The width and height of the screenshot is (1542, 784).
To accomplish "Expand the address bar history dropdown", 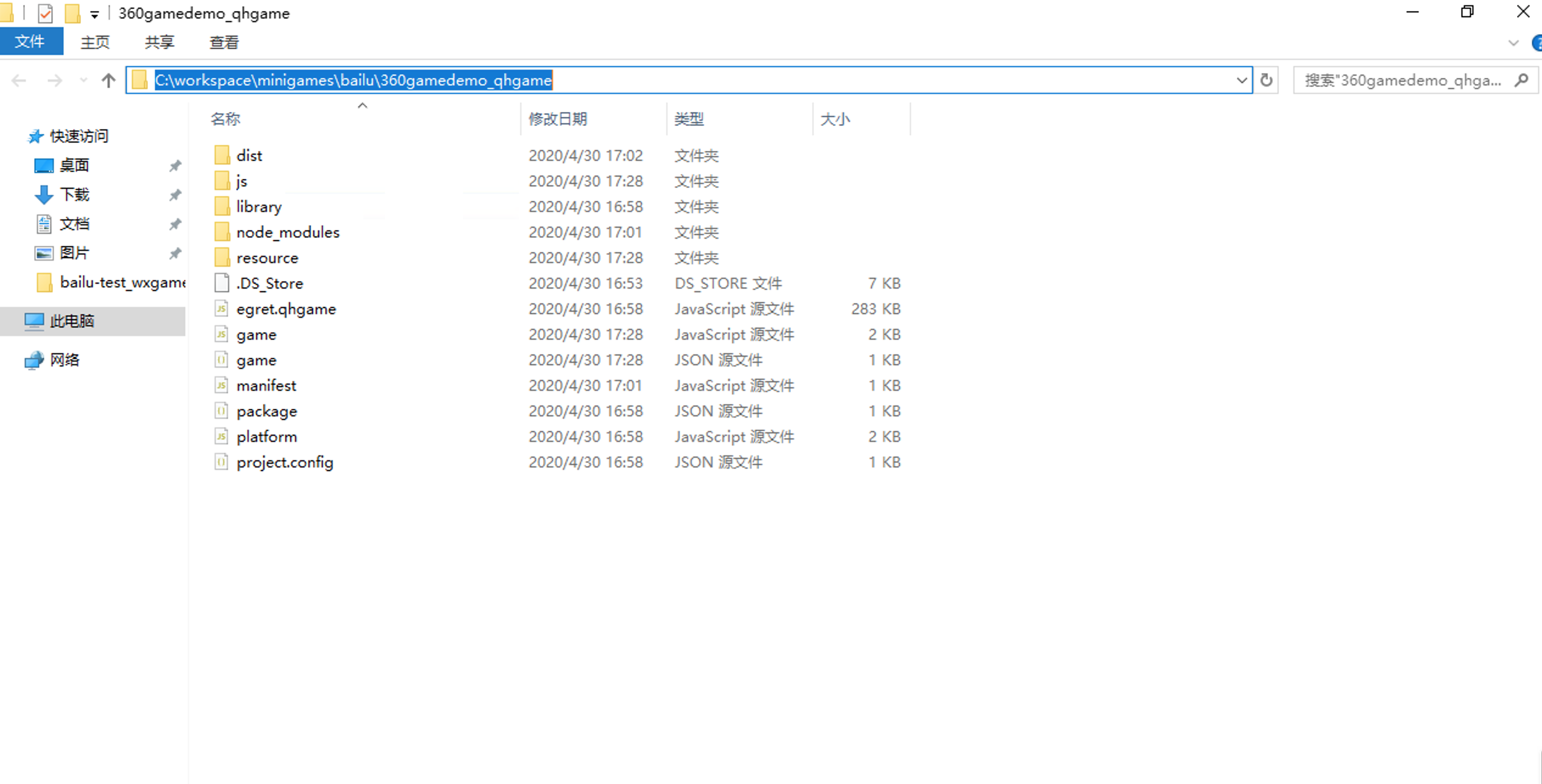I will 1241,80.
